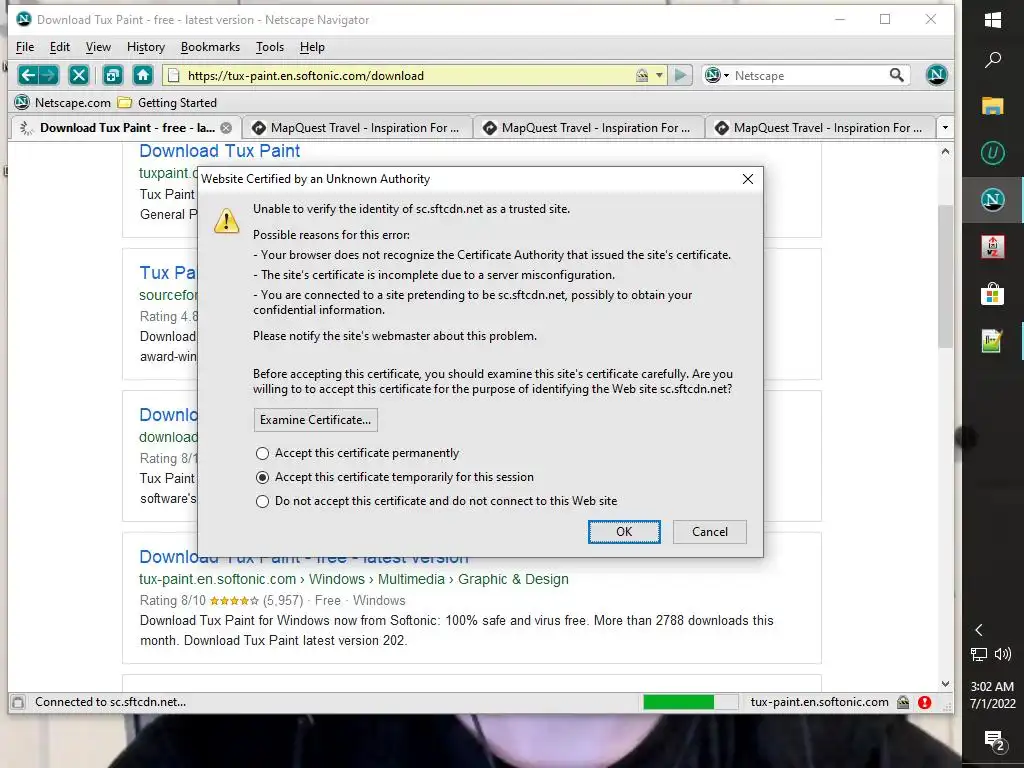Open File Explorer from the taskbar
This screenshot has height=768, width=1024.
(993, 106)
